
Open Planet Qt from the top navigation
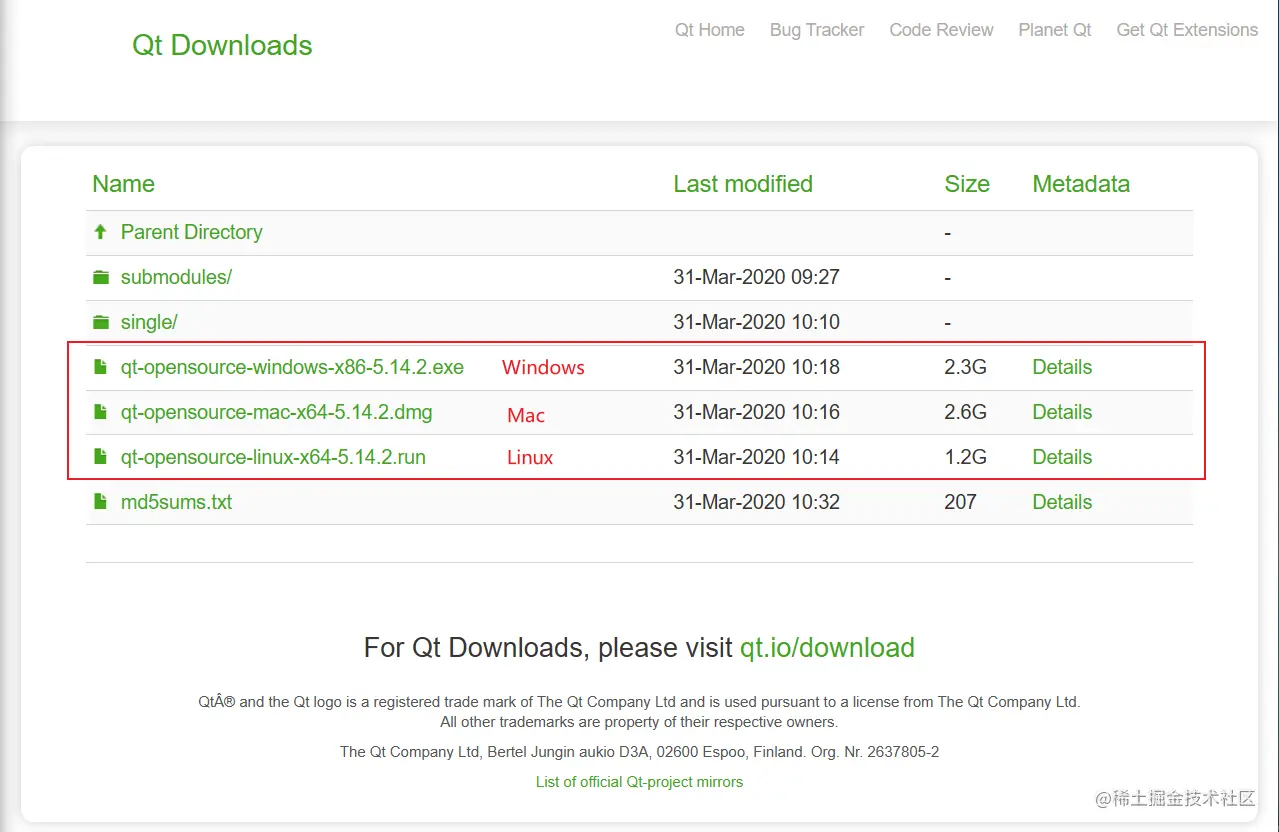pyautogui.click(x=1055, y=30)
